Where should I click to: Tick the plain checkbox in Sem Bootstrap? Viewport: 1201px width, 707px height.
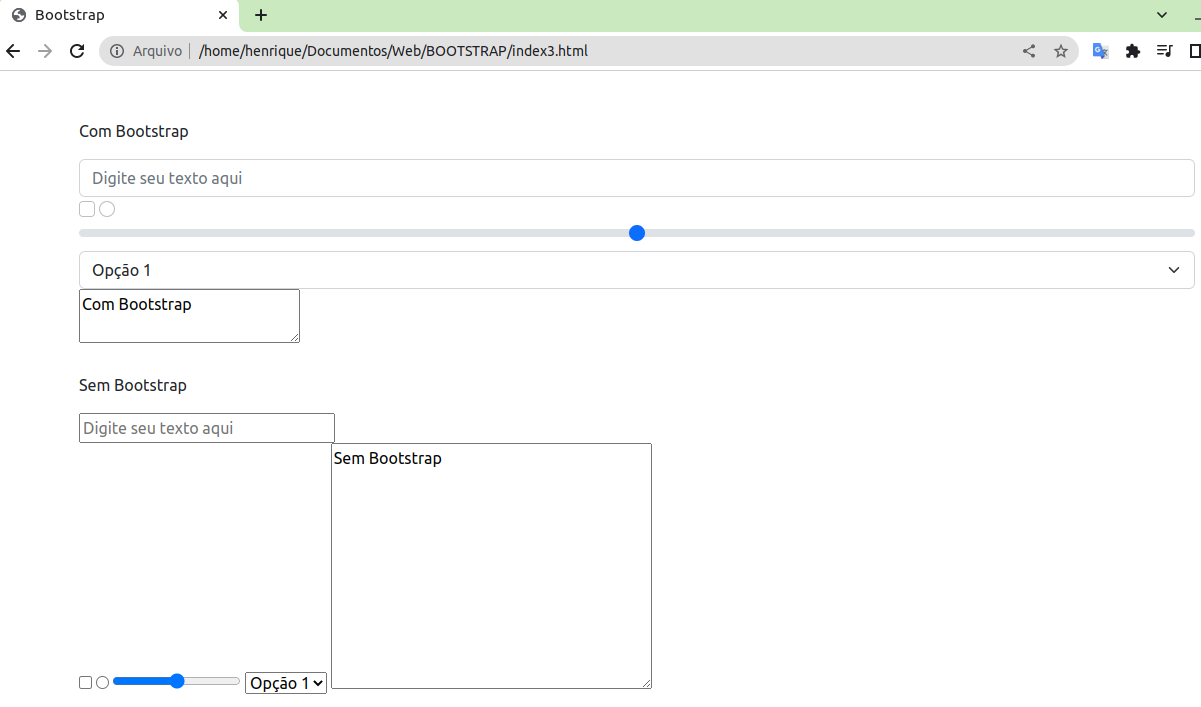click(86, 682)
